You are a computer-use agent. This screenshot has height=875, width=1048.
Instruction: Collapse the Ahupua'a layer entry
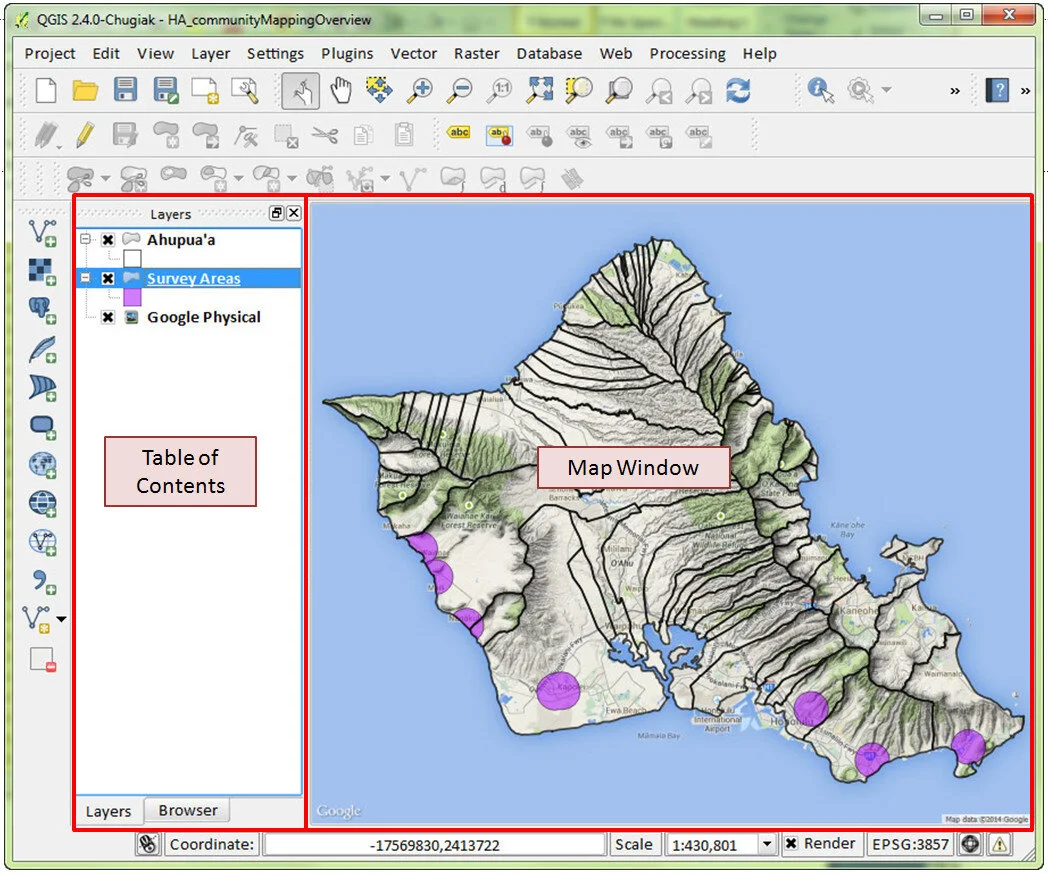pos(86,240)
